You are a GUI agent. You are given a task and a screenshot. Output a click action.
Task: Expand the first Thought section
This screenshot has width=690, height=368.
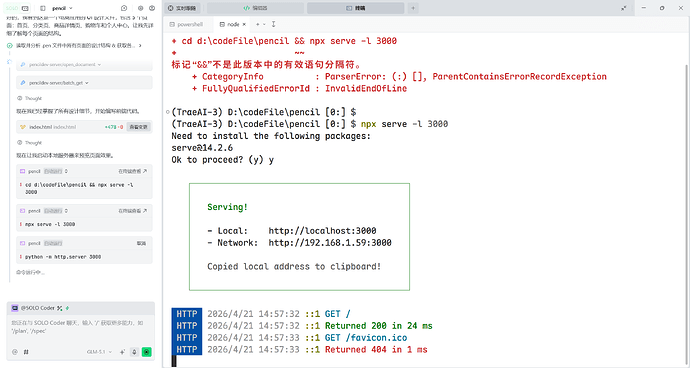29,98
